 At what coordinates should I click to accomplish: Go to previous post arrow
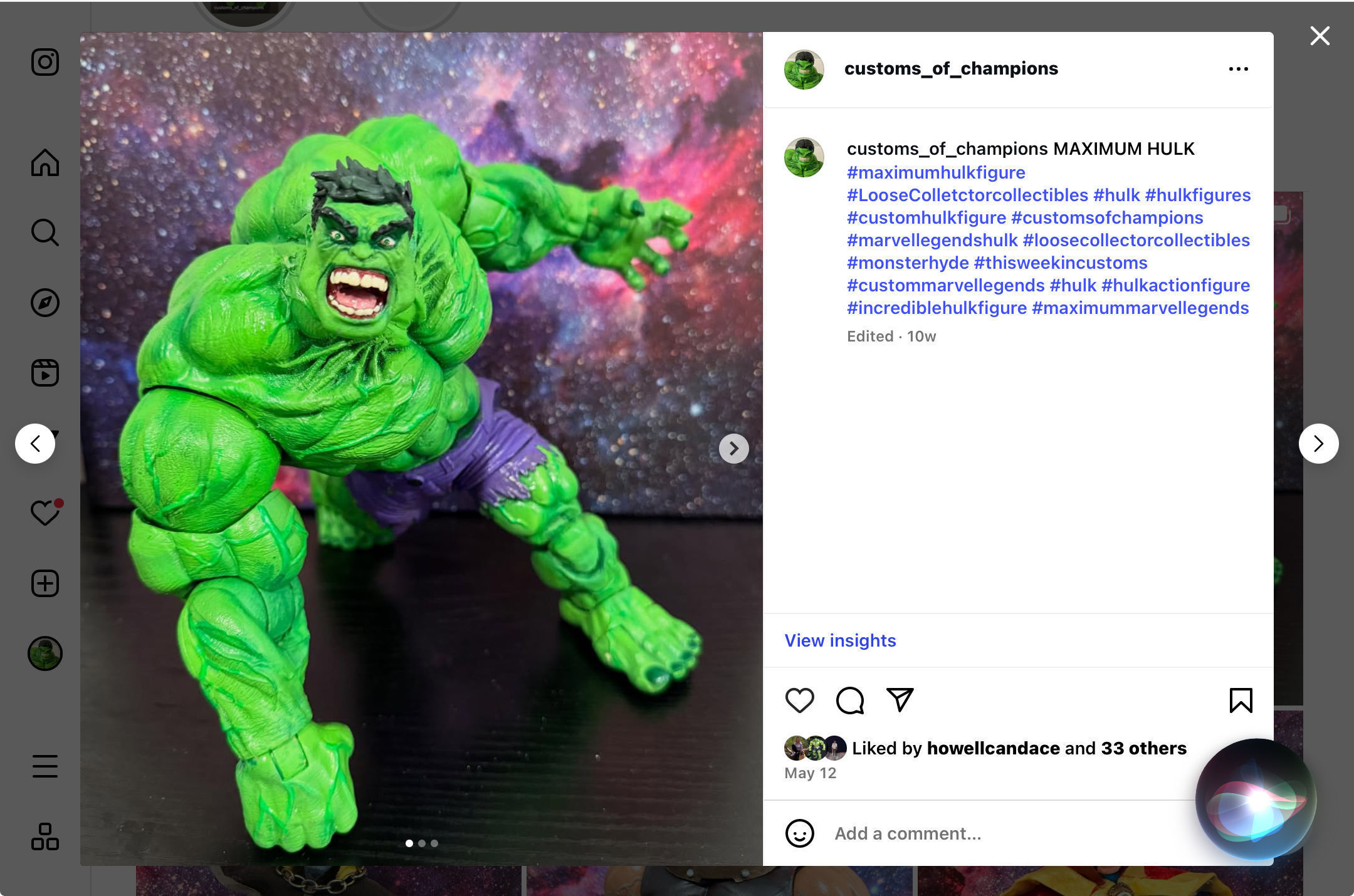[35, 444]
